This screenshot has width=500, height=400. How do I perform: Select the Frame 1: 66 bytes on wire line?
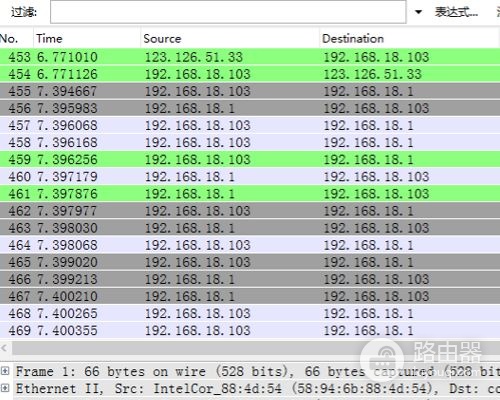[x=257, y=371]
